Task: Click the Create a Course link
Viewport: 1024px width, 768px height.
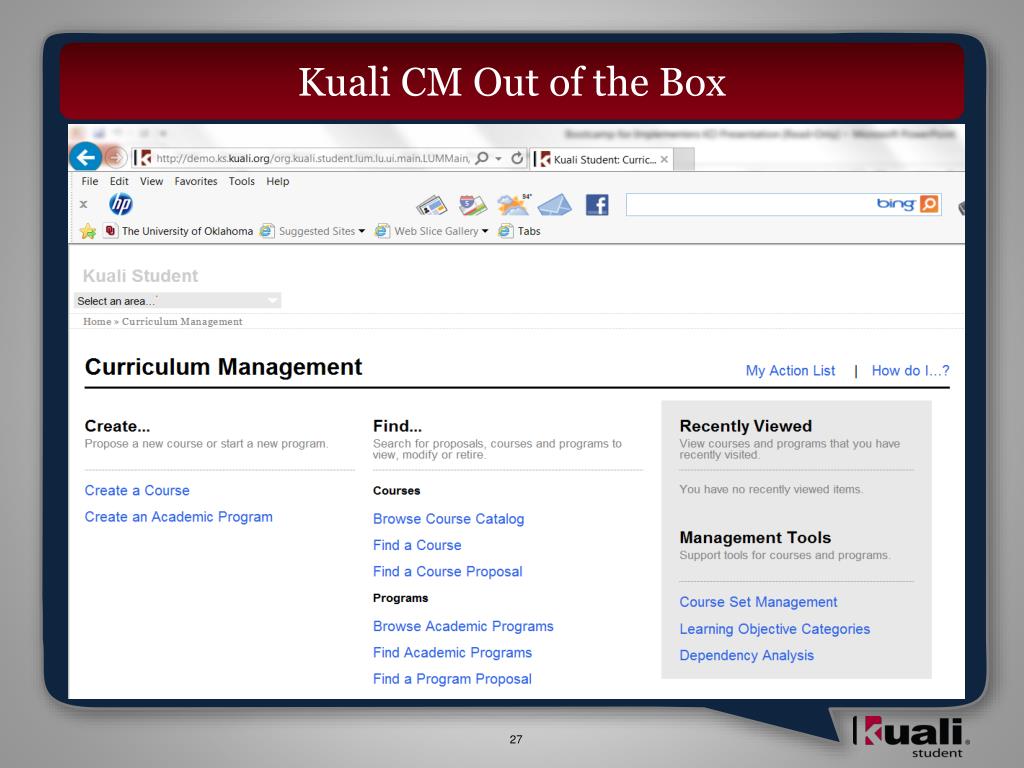Action: 137,490
